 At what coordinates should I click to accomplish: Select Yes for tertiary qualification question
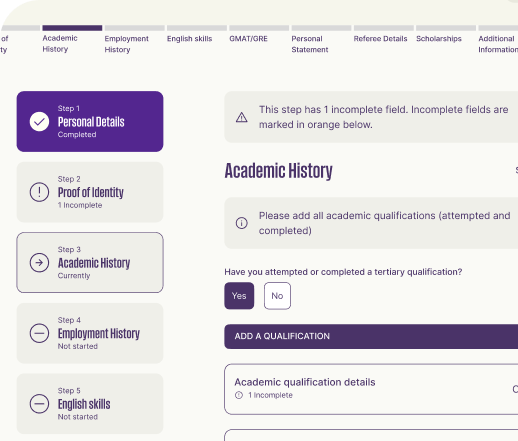tap(239, 296)
